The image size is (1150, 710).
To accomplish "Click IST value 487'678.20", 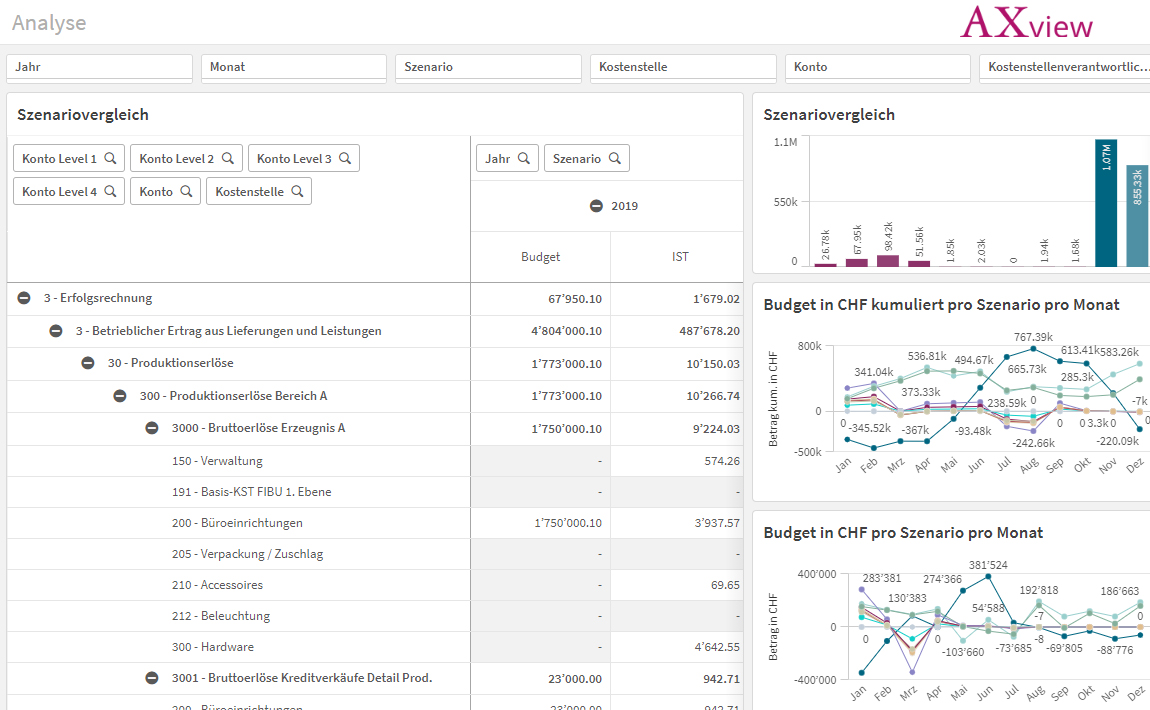I will point(709,331).
